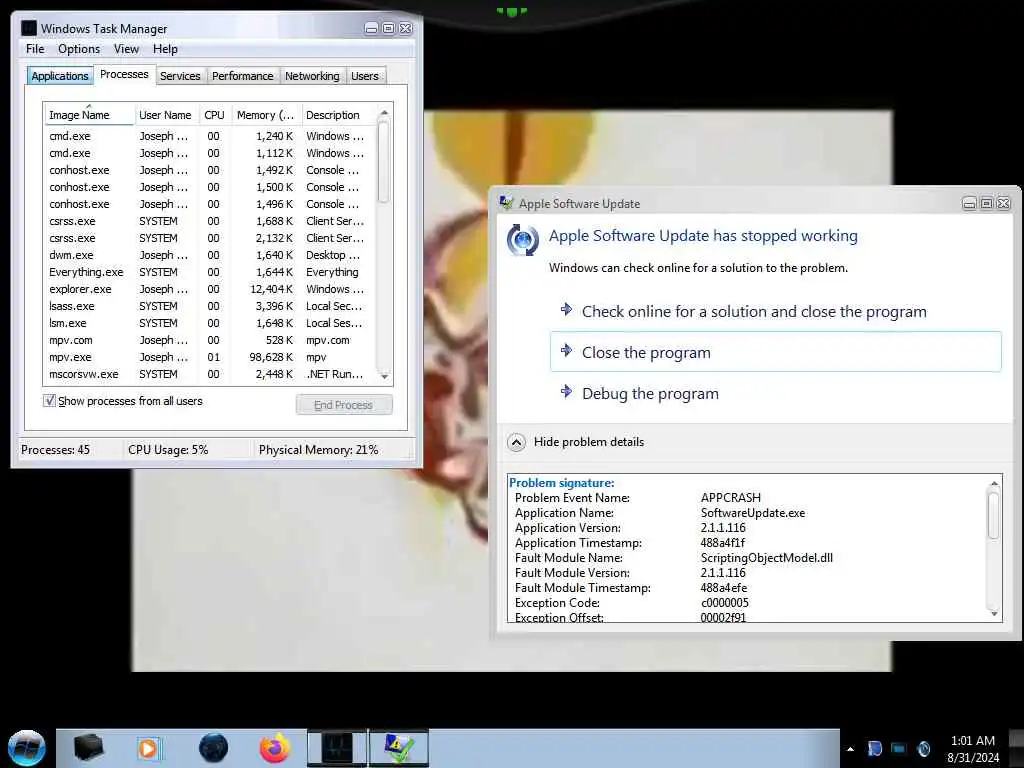Toggle Show processes from all users
Image resolution: width=1024 pixels, height=768 pixels.
click(50, 400)
